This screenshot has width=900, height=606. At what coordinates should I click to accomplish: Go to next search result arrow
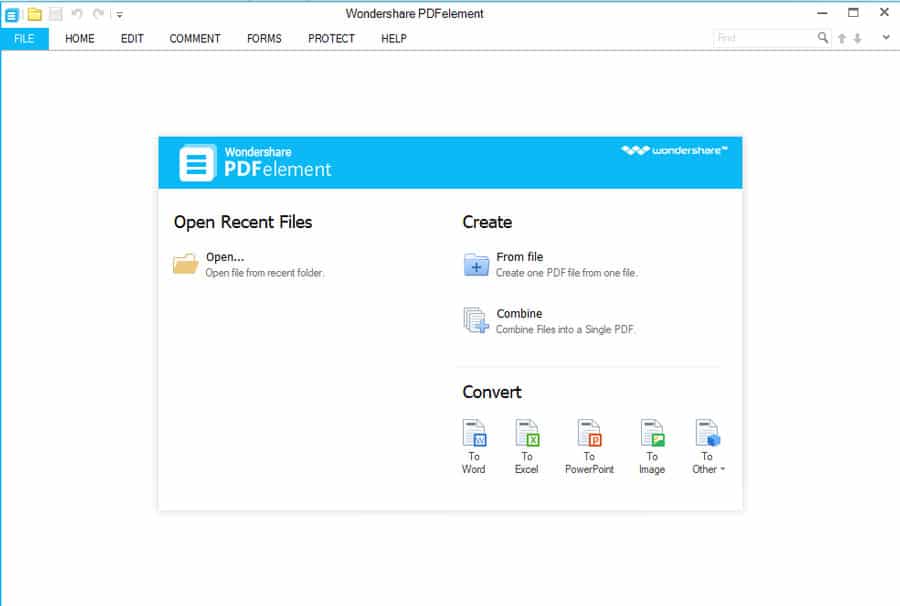(x=858, y=38)
